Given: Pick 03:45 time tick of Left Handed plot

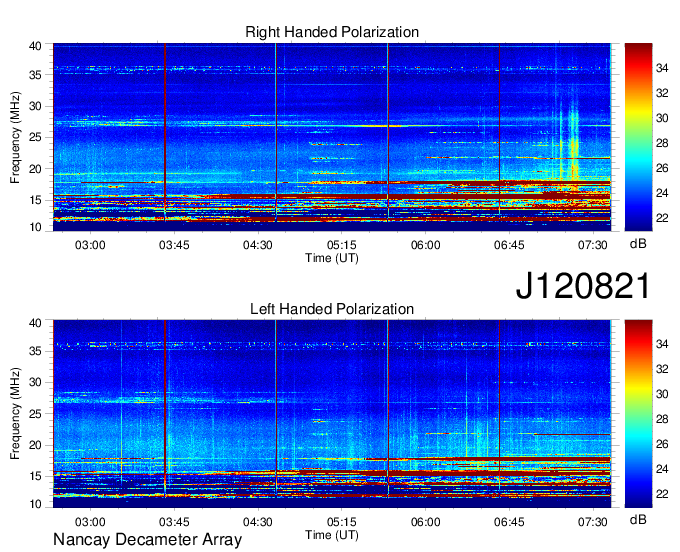Looking at the screenshot, I should point(174,522).
